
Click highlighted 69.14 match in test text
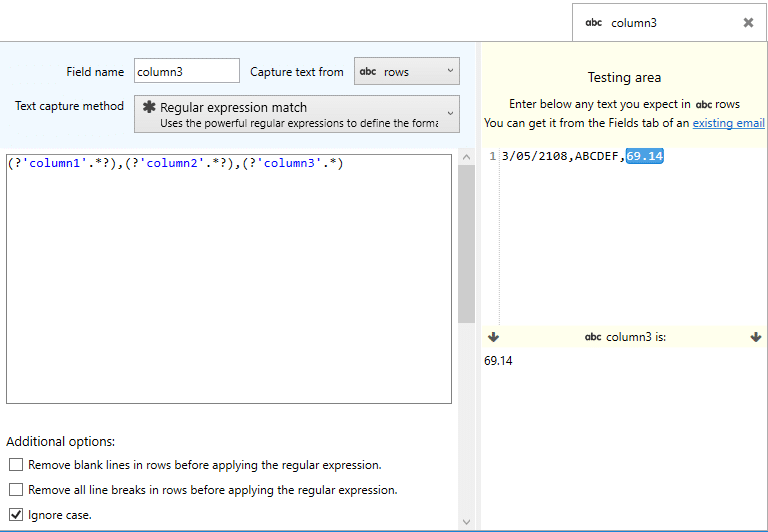point(645,156)
